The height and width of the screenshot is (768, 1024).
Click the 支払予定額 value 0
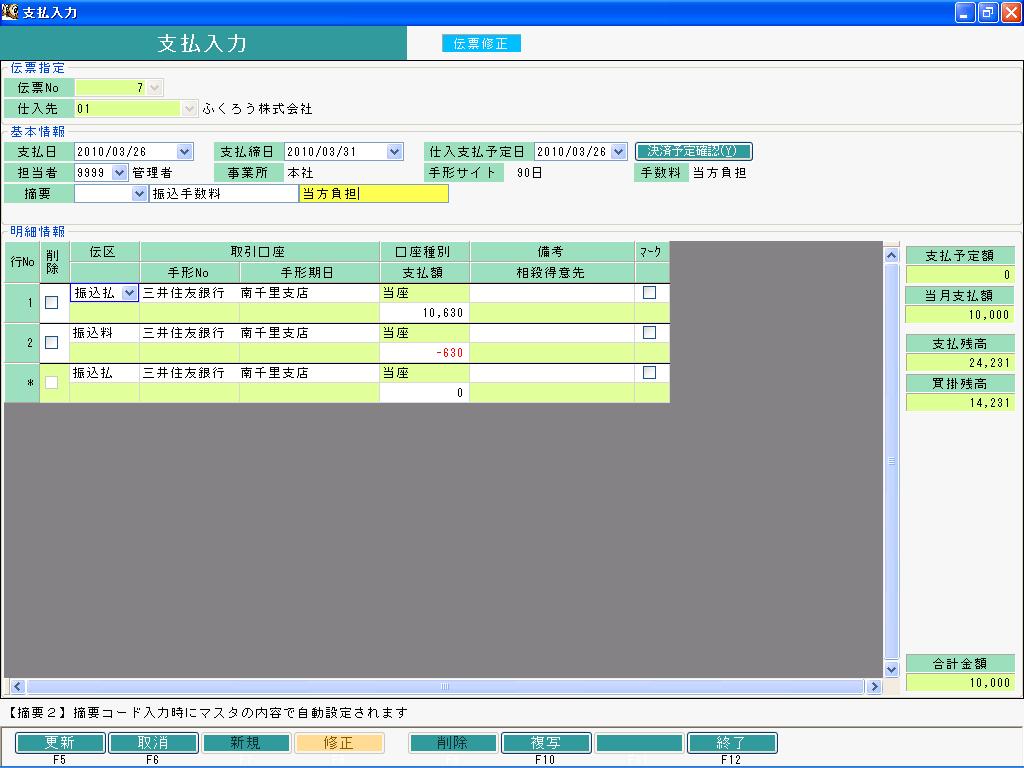pyautogui.click(x=960, y=274)
